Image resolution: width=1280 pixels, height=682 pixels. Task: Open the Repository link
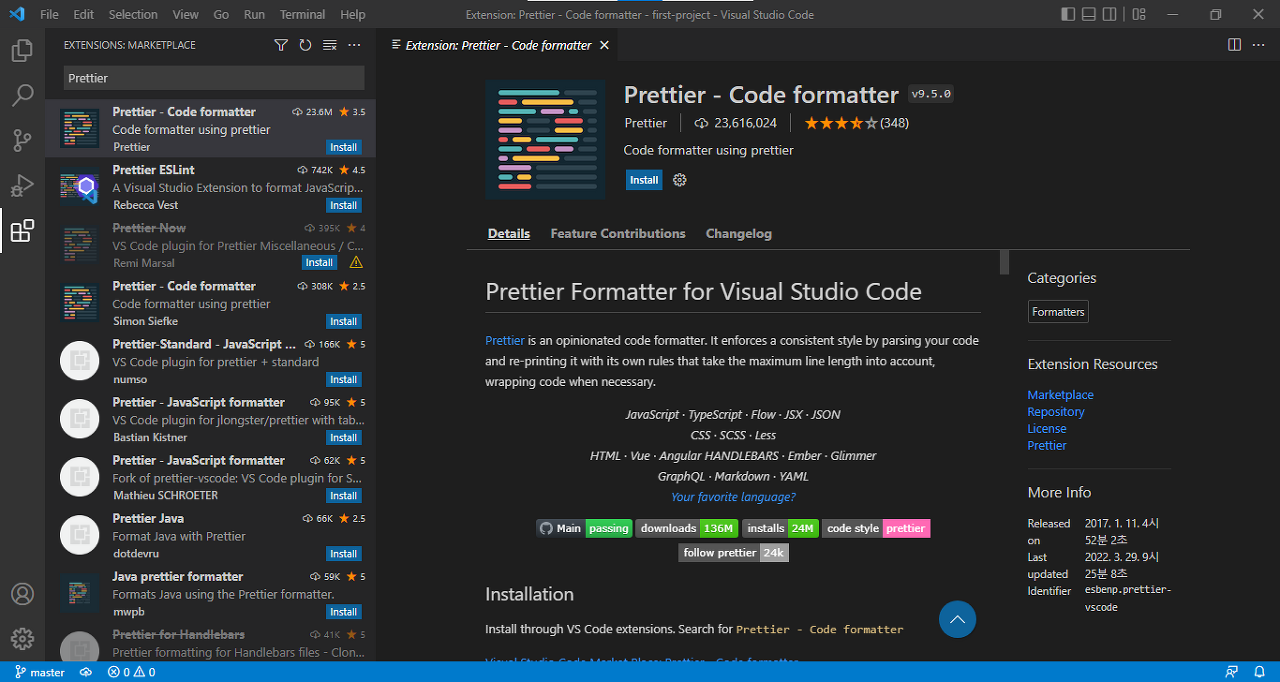point(1056,412)
